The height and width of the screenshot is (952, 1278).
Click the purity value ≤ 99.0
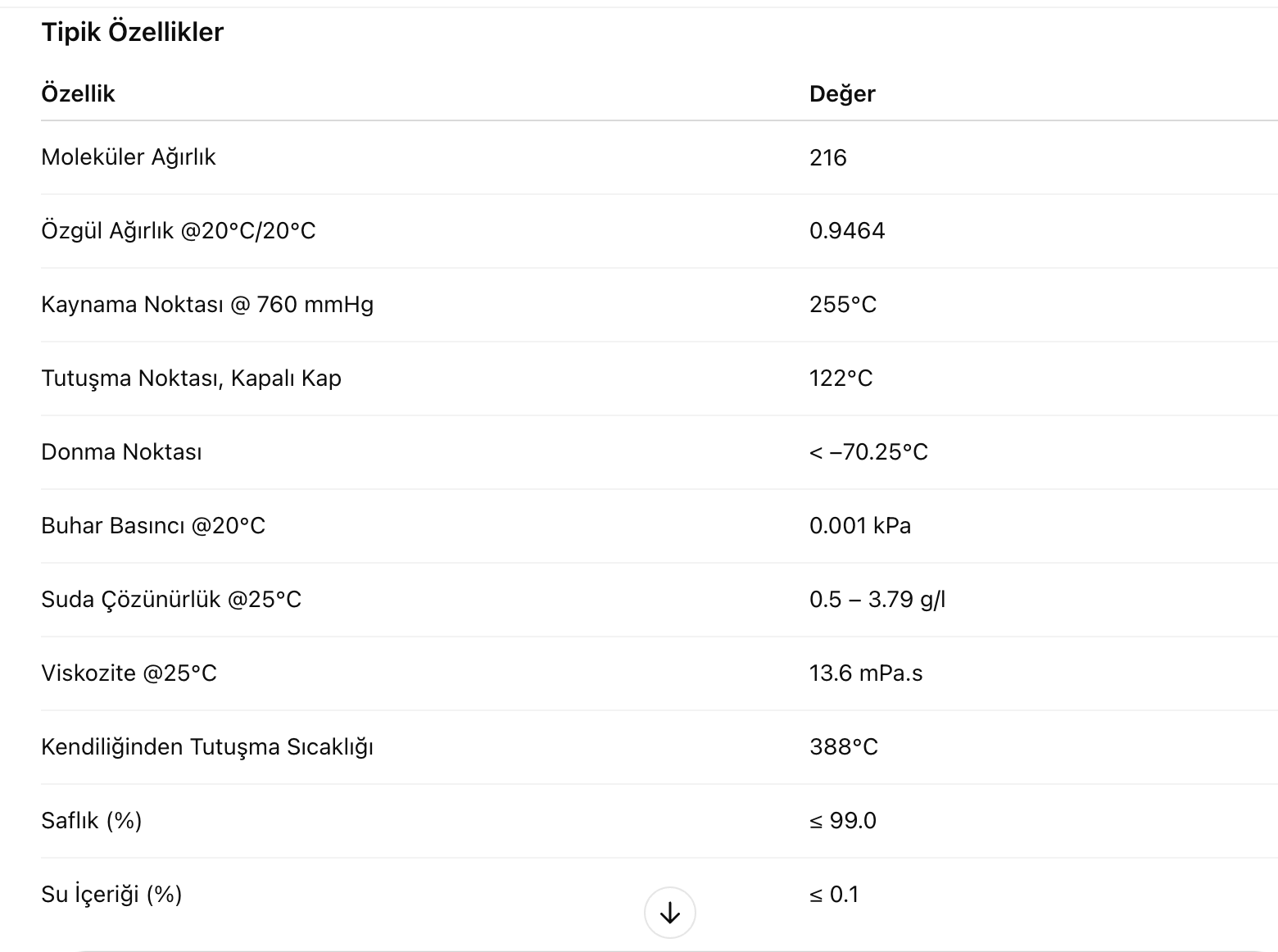click(843, 821)
